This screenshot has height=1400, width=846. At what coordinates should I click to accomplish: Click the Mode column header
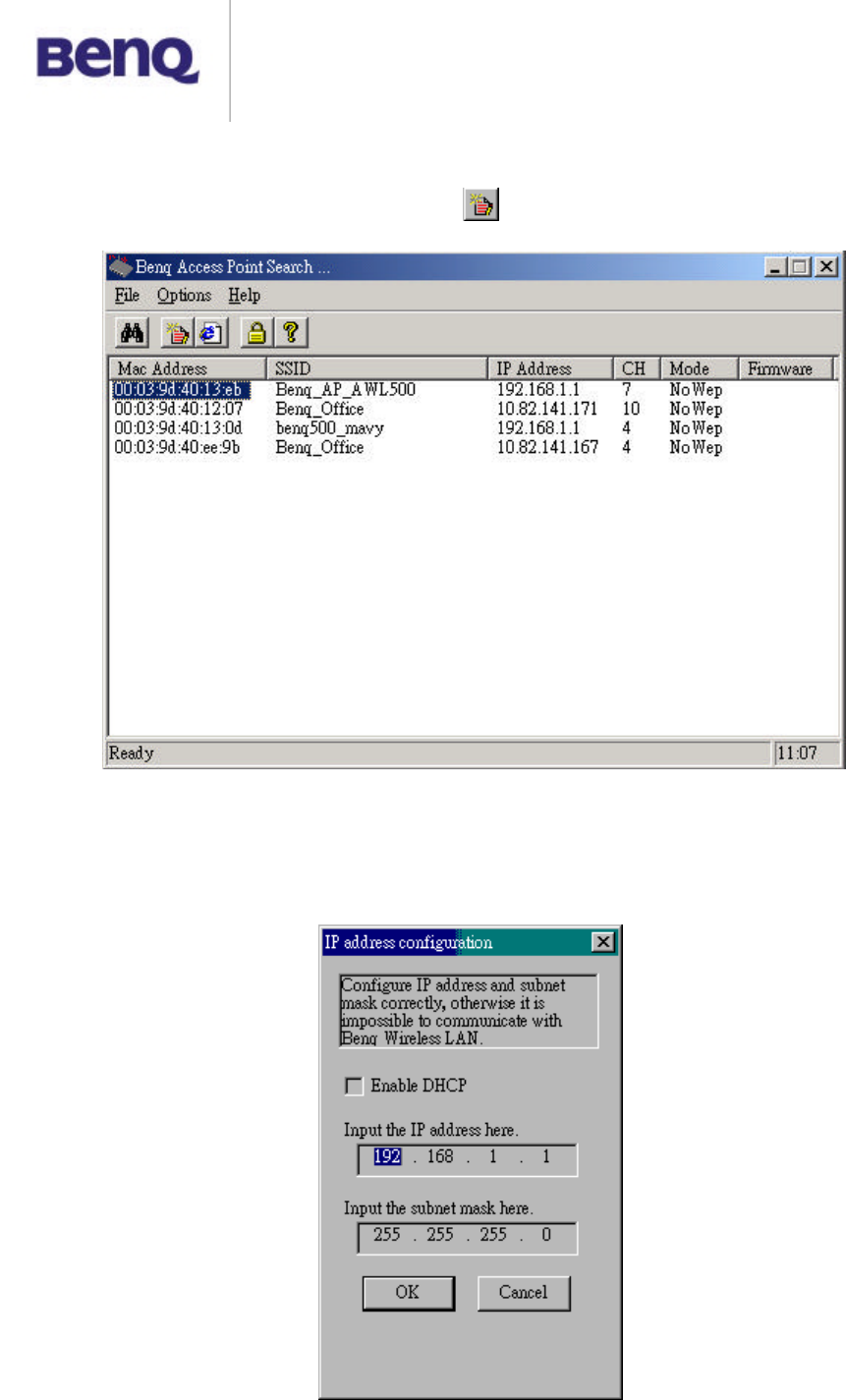point(699,368)
